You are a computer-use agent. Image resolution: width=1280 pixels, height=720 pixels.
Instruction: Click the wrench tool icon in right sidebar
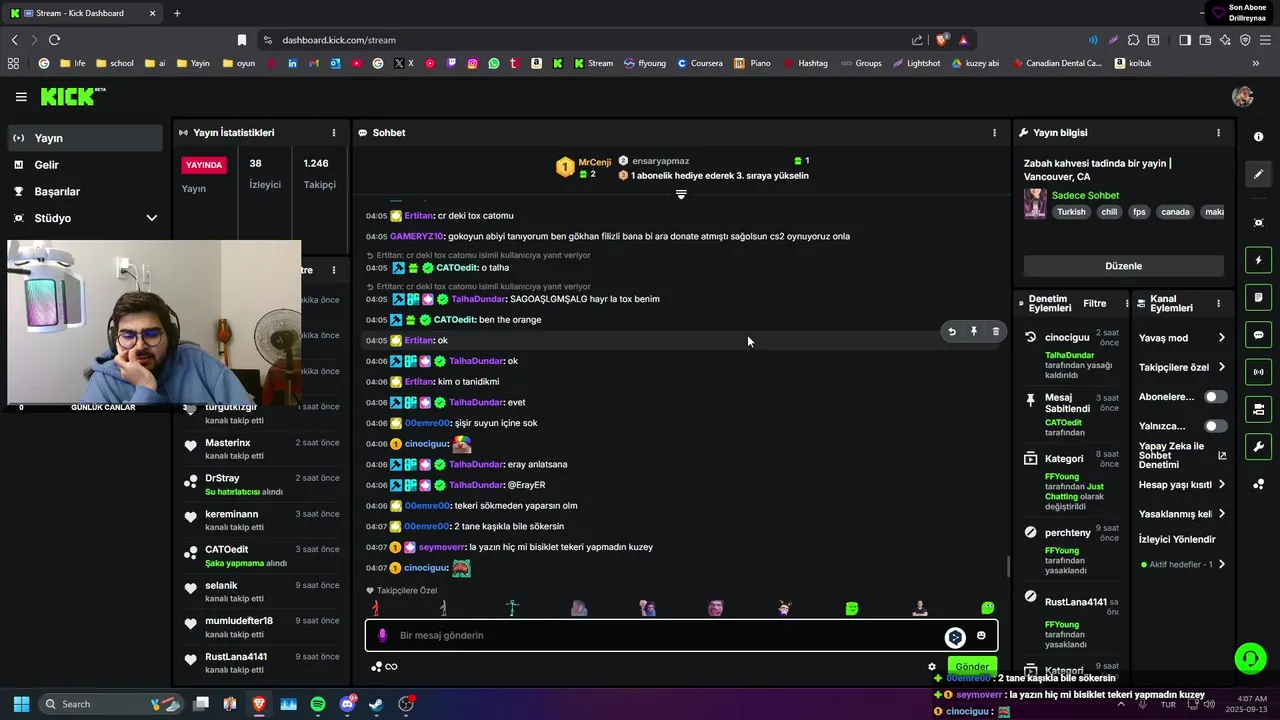pyautogui.click(x=1258, y=446)
